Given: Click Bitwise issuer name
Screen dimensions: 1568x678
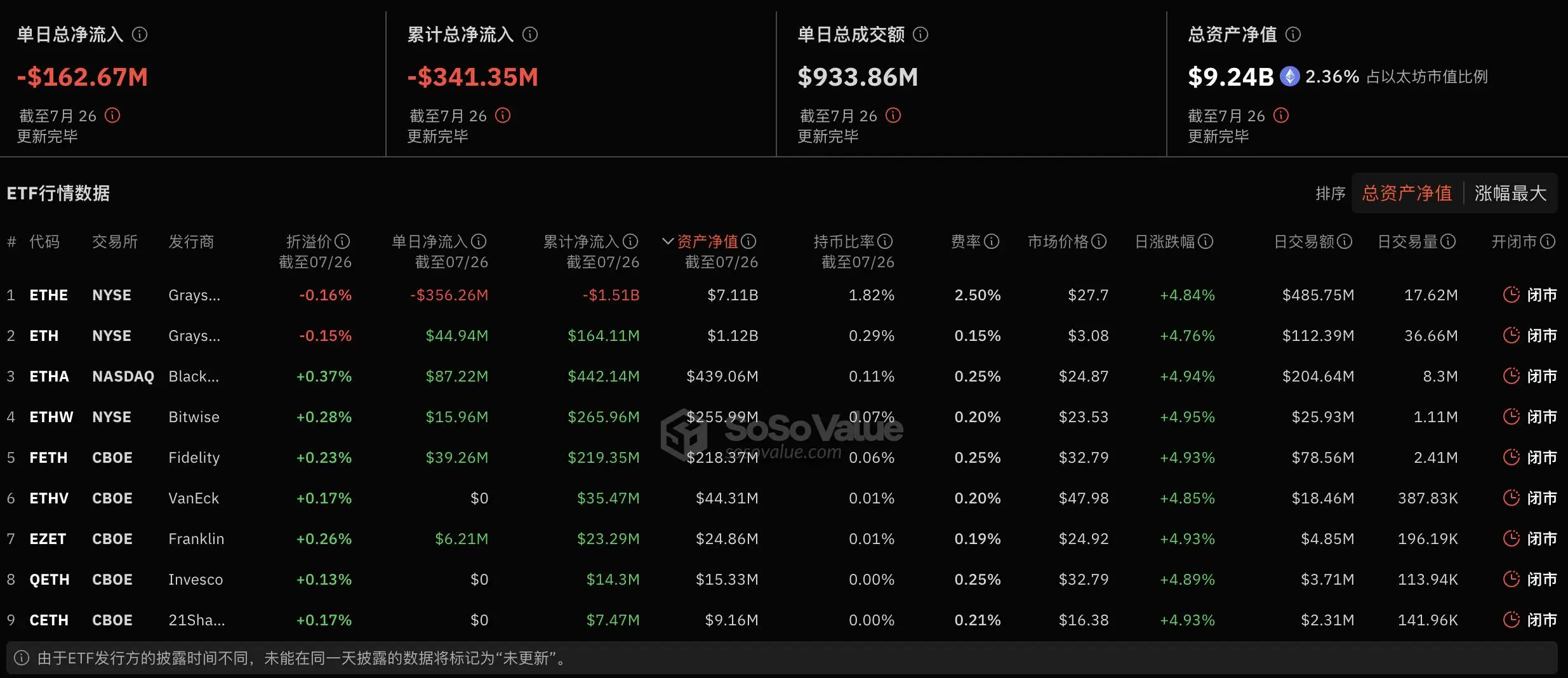Looking at the screenshot, I should click(194, 417).
